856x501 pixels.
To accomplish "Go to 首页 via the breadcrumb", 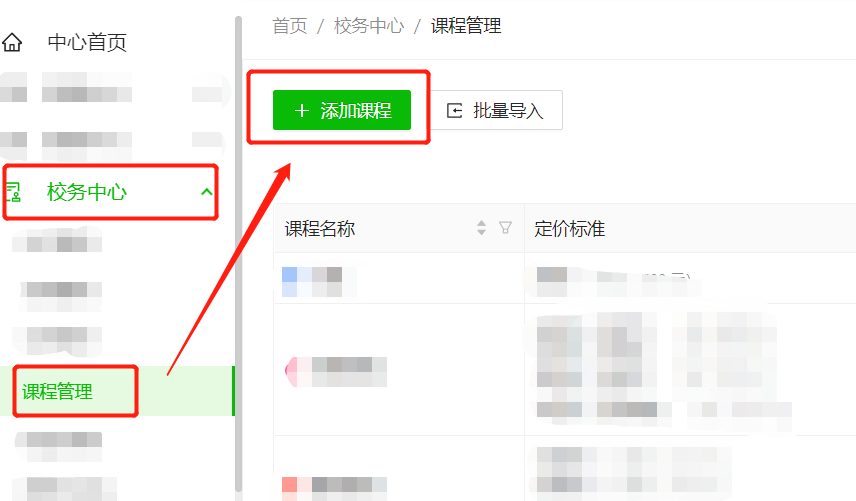I will click(x=289, y=26).
